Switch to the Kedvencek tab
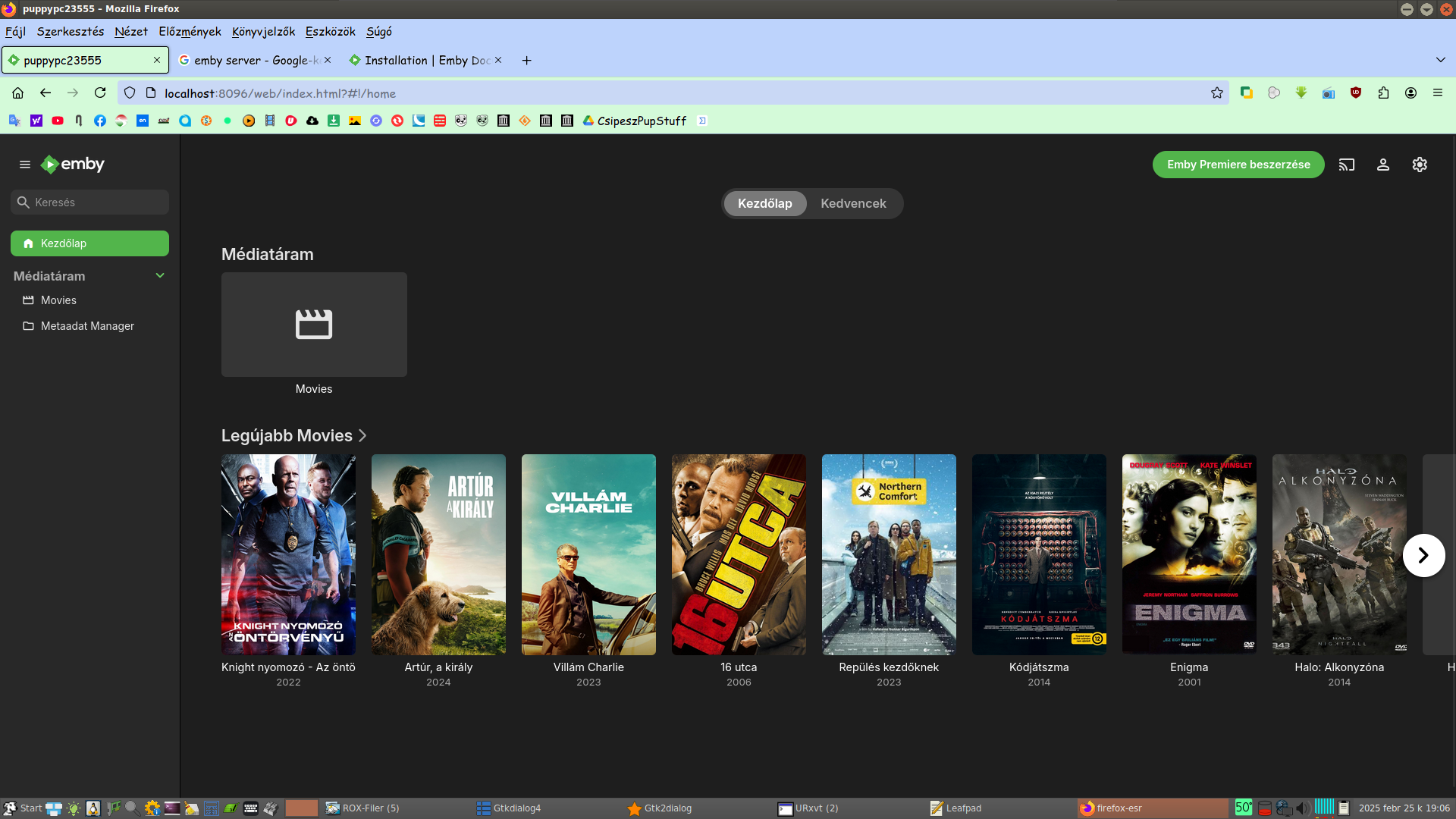This screenshot has width=1456, height=819. click(x=853, y=203)
